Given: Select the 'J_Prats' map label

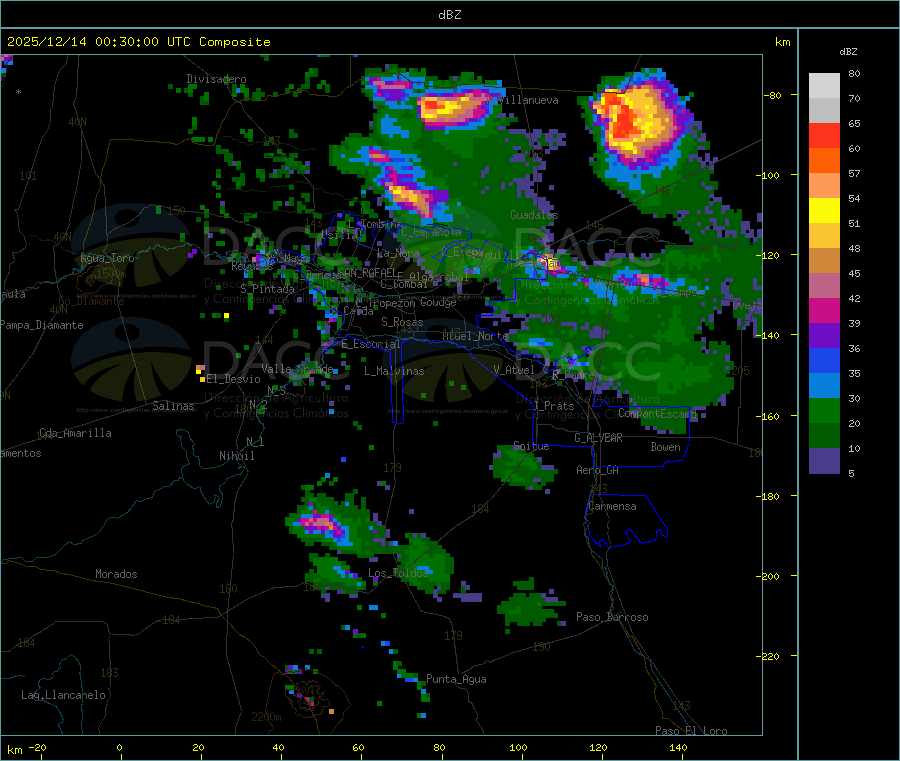Looking at the screenshot, I should click(x=554, y=405).
